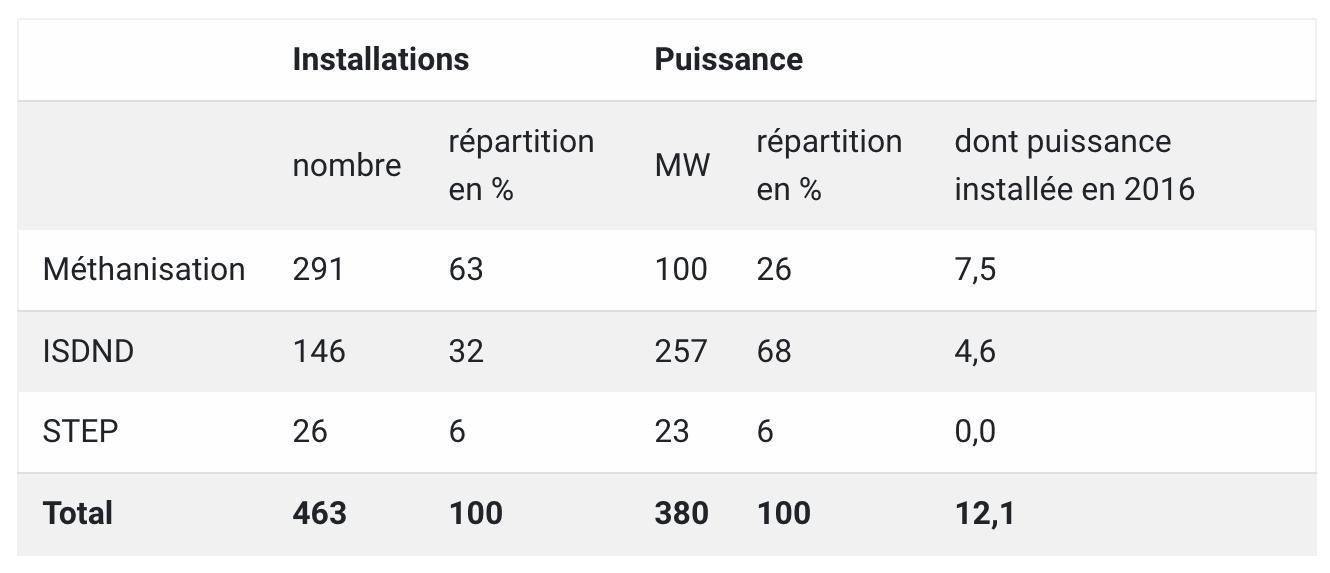Viewport: 1330px width, 573px height.
Task: Select the 4,6 cell for ISDND
Action: 975,351
